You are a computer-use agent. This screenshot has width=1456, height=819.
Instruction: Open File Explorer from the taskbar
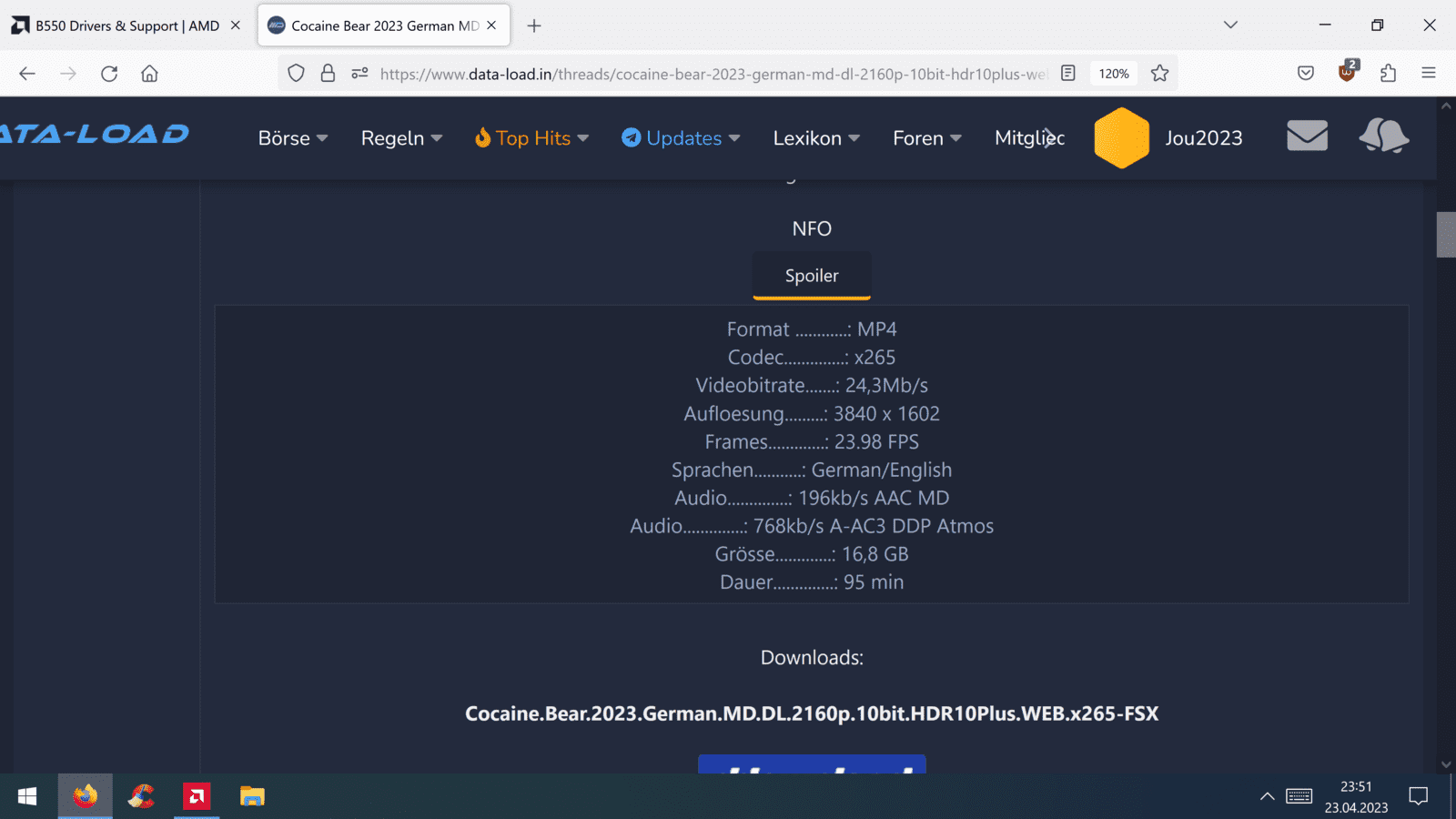pyautogui.click(x=252, y=796)
